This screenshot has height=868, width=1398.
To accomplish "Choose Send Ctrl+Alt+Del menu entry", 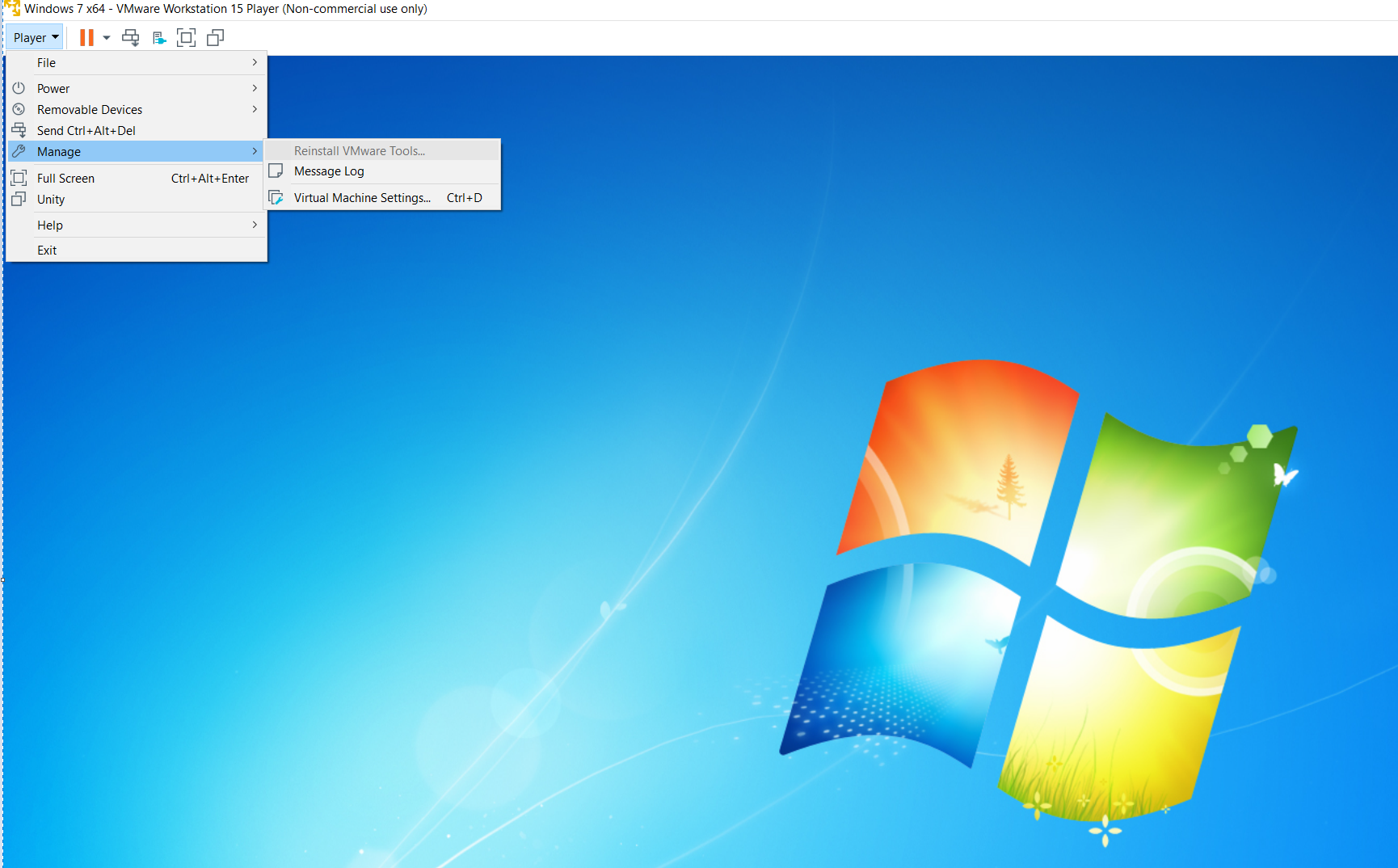I will [137, 130].
